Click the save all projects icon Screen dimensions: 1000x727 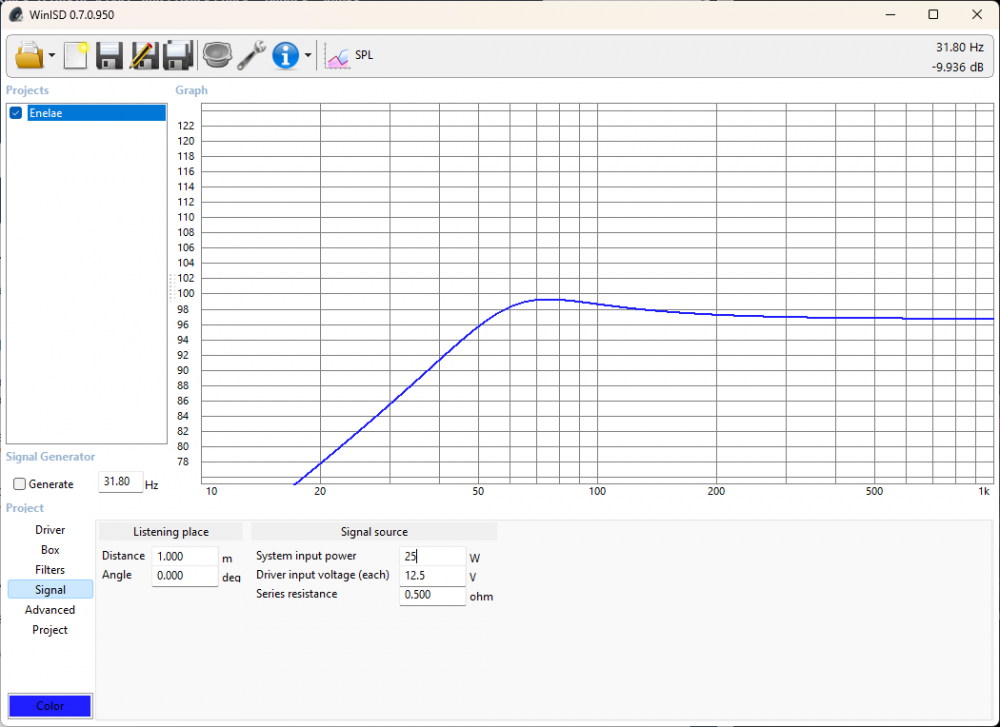[177, 55]
